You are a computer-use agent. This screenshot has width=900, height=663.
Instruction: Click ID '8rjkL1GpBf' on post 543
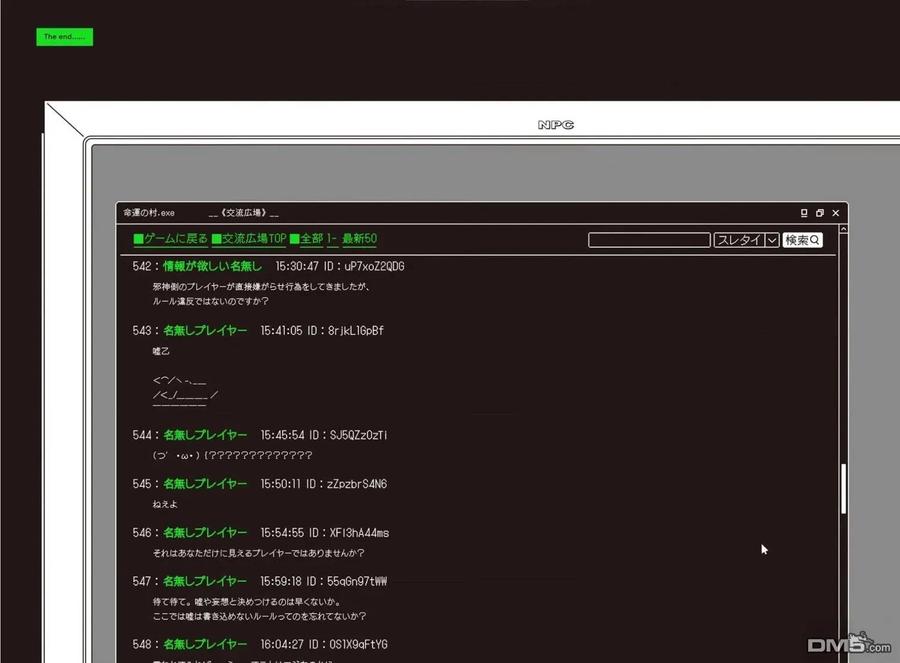pyautogui.click(x=356, y=331)
